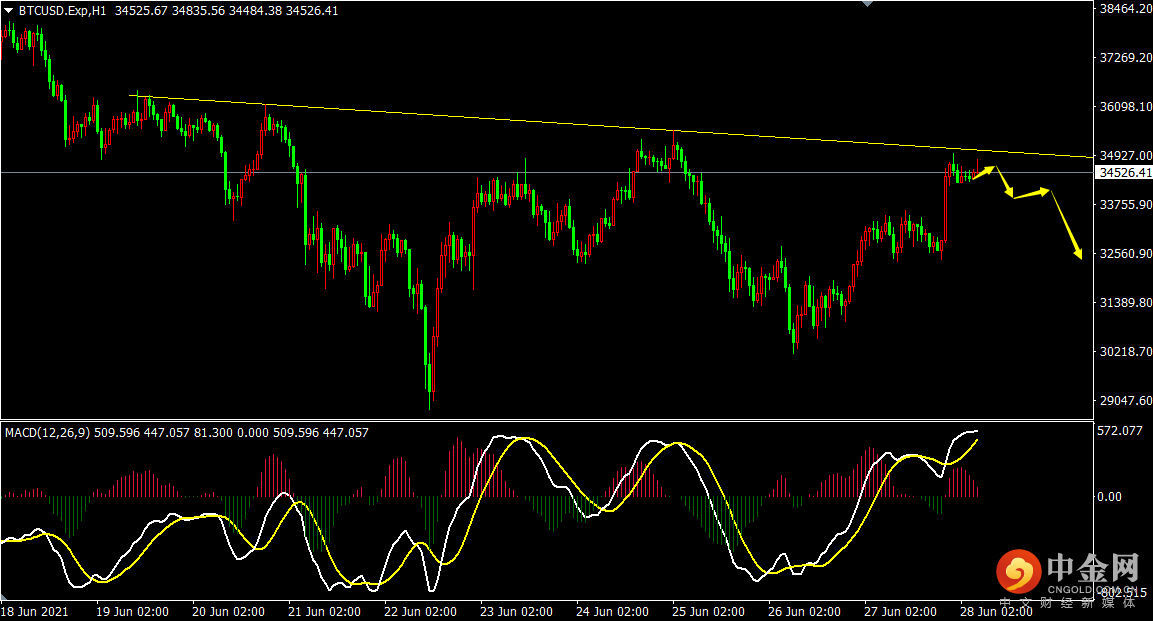Click the BTCUSD.Exp,H1 chart symbol title

[63, 10]
